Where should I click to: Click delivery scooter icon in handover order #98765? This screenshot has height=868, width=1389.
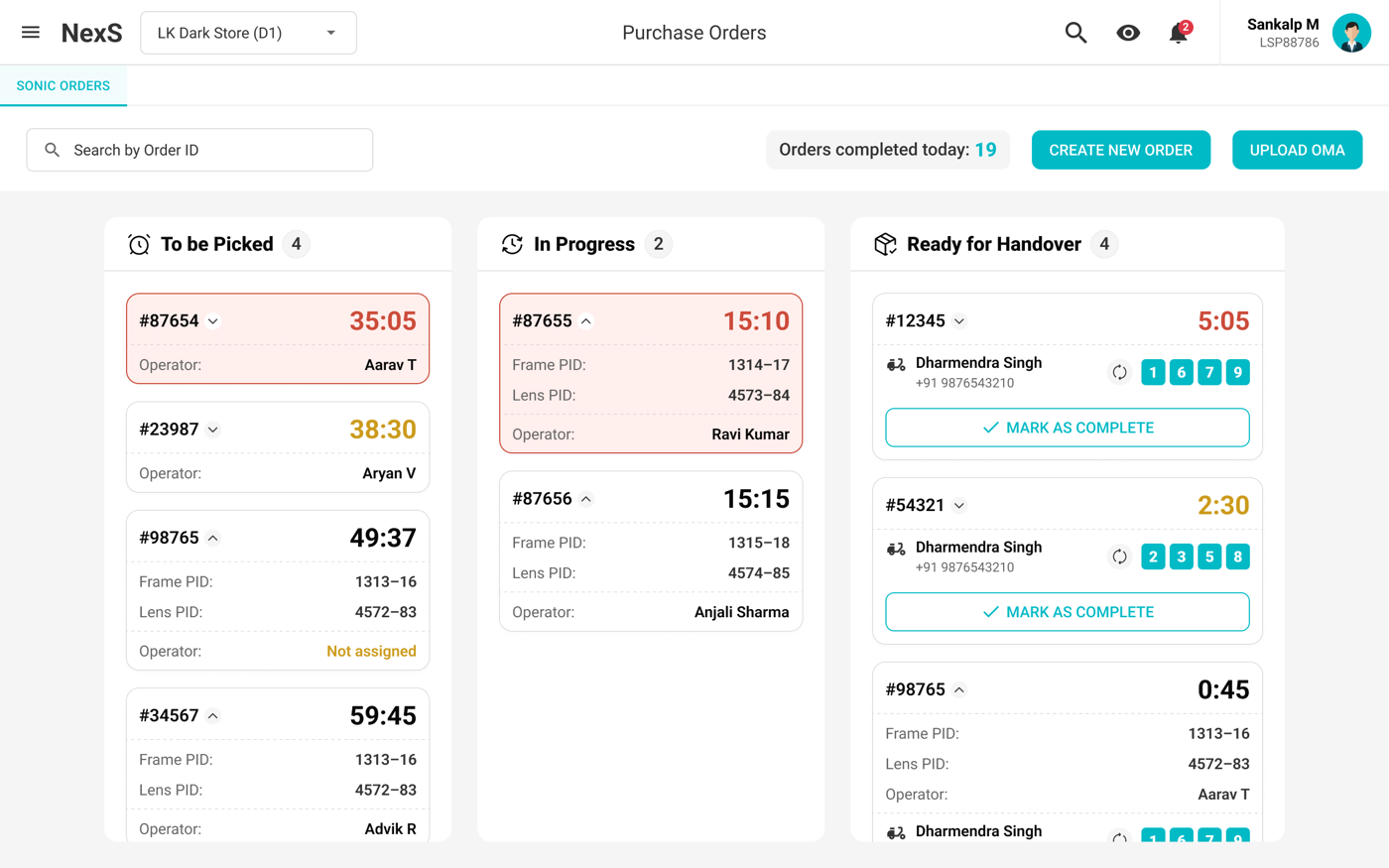coord(896,833)
